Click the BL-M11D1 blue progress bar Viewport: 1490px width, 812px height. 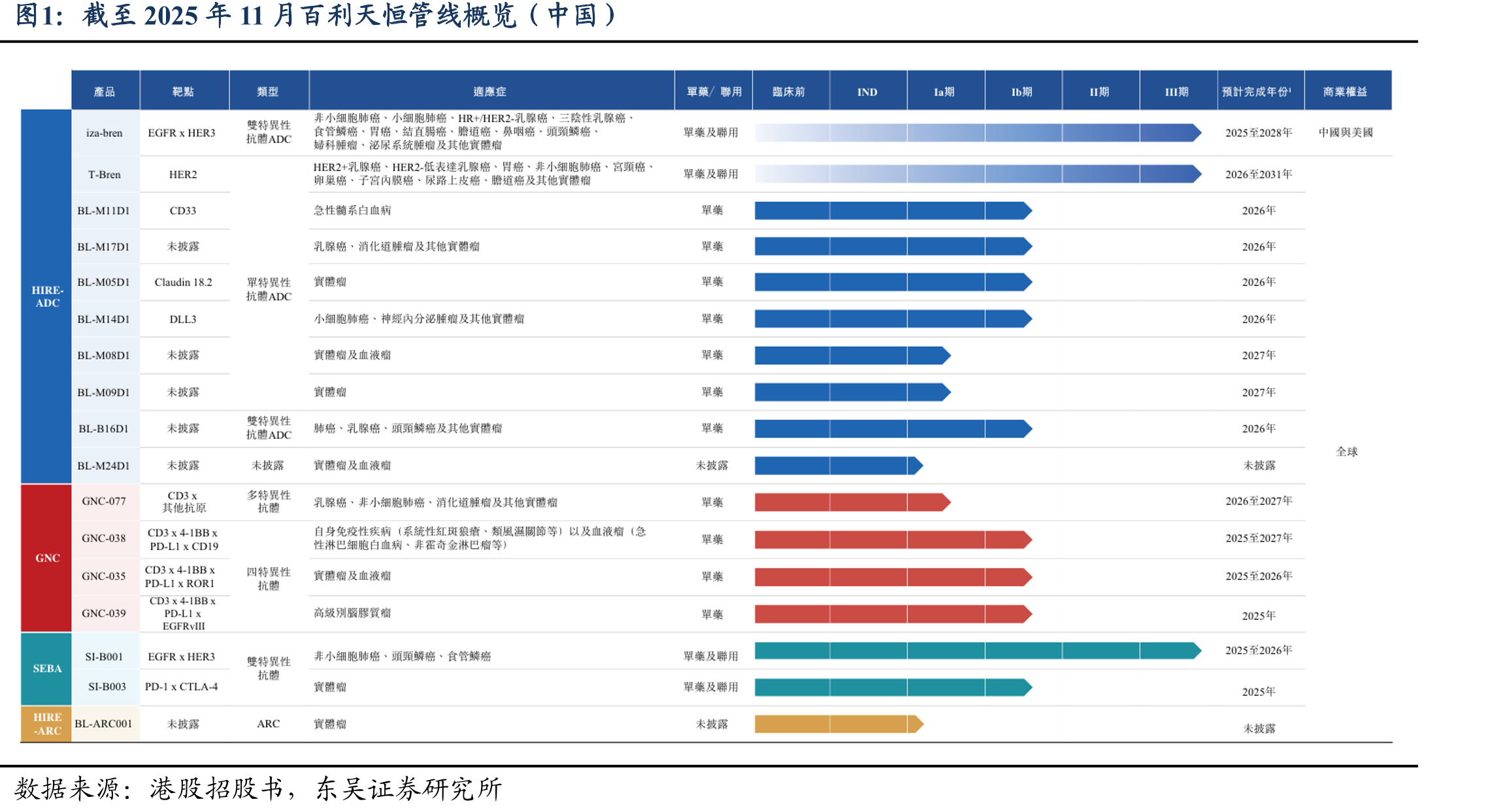[893, 210]
